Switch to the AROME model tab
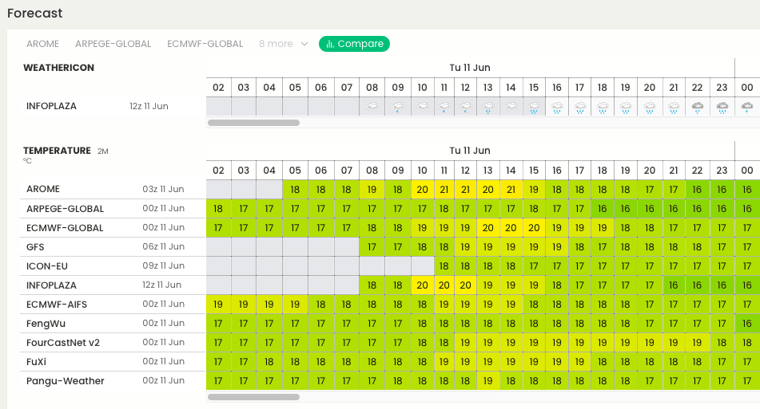760x409 pixels. pos(43,44)
